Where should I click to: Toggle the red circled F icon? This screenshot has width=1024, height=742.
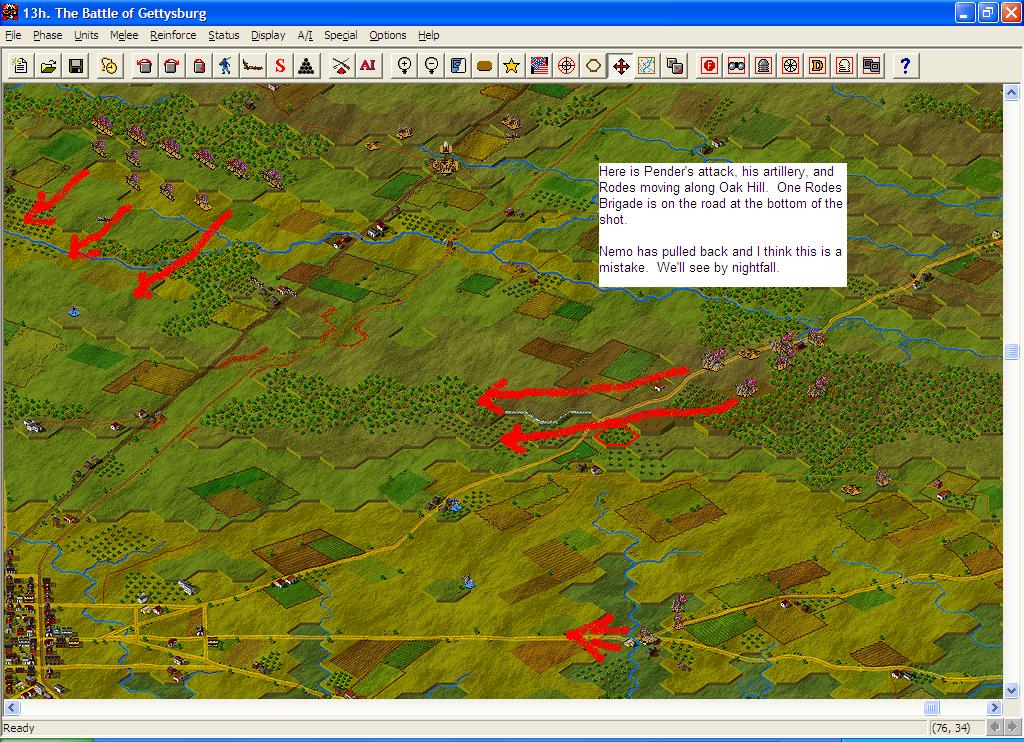pos(709,65)
